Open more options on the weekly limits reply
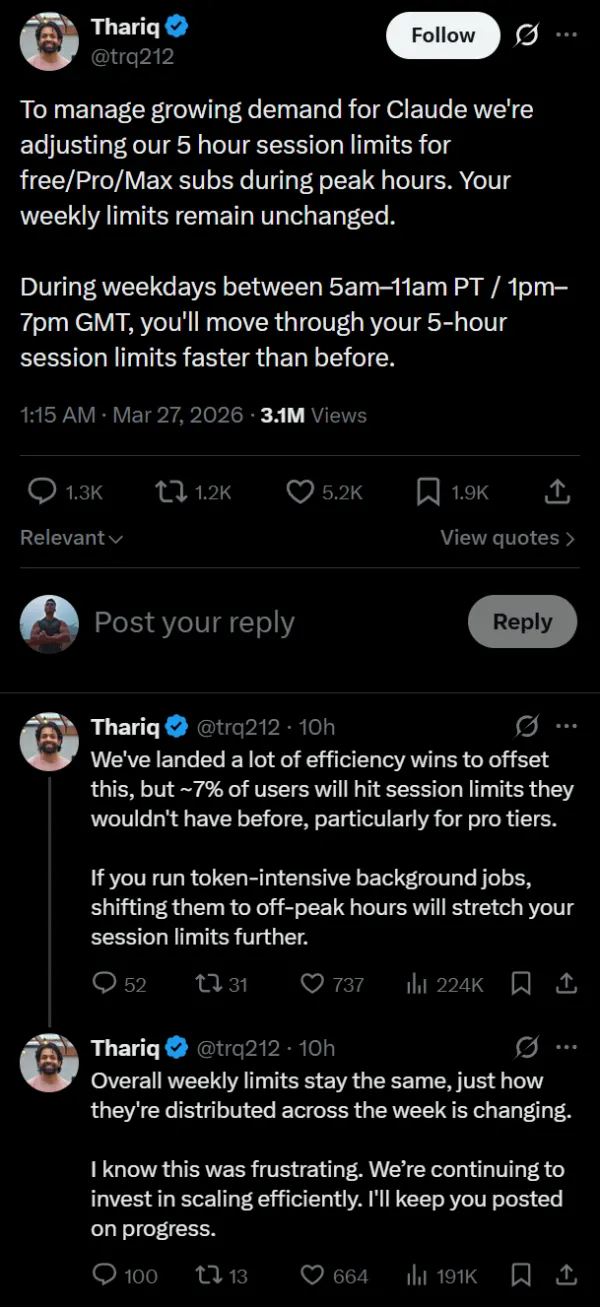Image resolution: width=600 pixels, height=1307 pixels. (x=566, y=1048)
